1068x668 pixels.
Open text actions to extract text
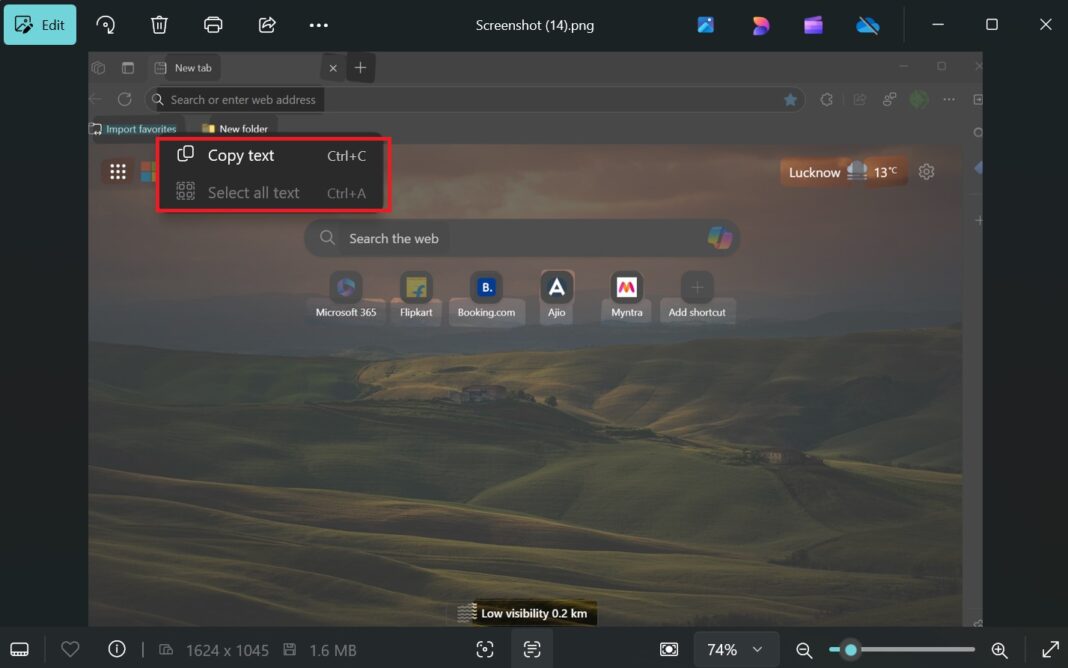531,649
